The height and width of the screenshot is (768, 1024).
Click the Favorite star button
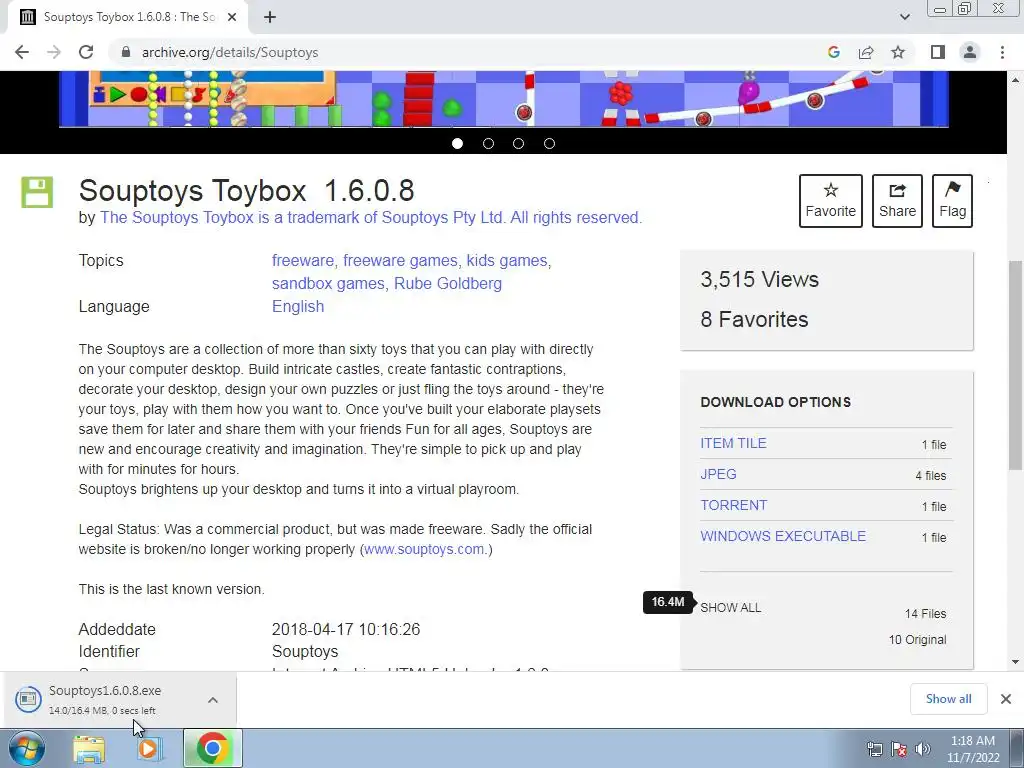(831, 200)
